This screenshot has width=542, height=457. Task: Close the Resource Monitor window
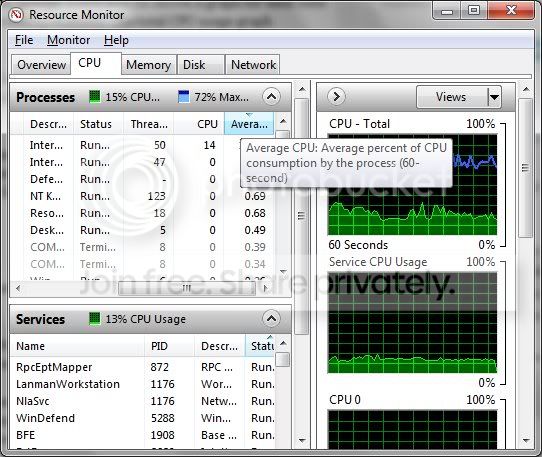click(511, 11)
